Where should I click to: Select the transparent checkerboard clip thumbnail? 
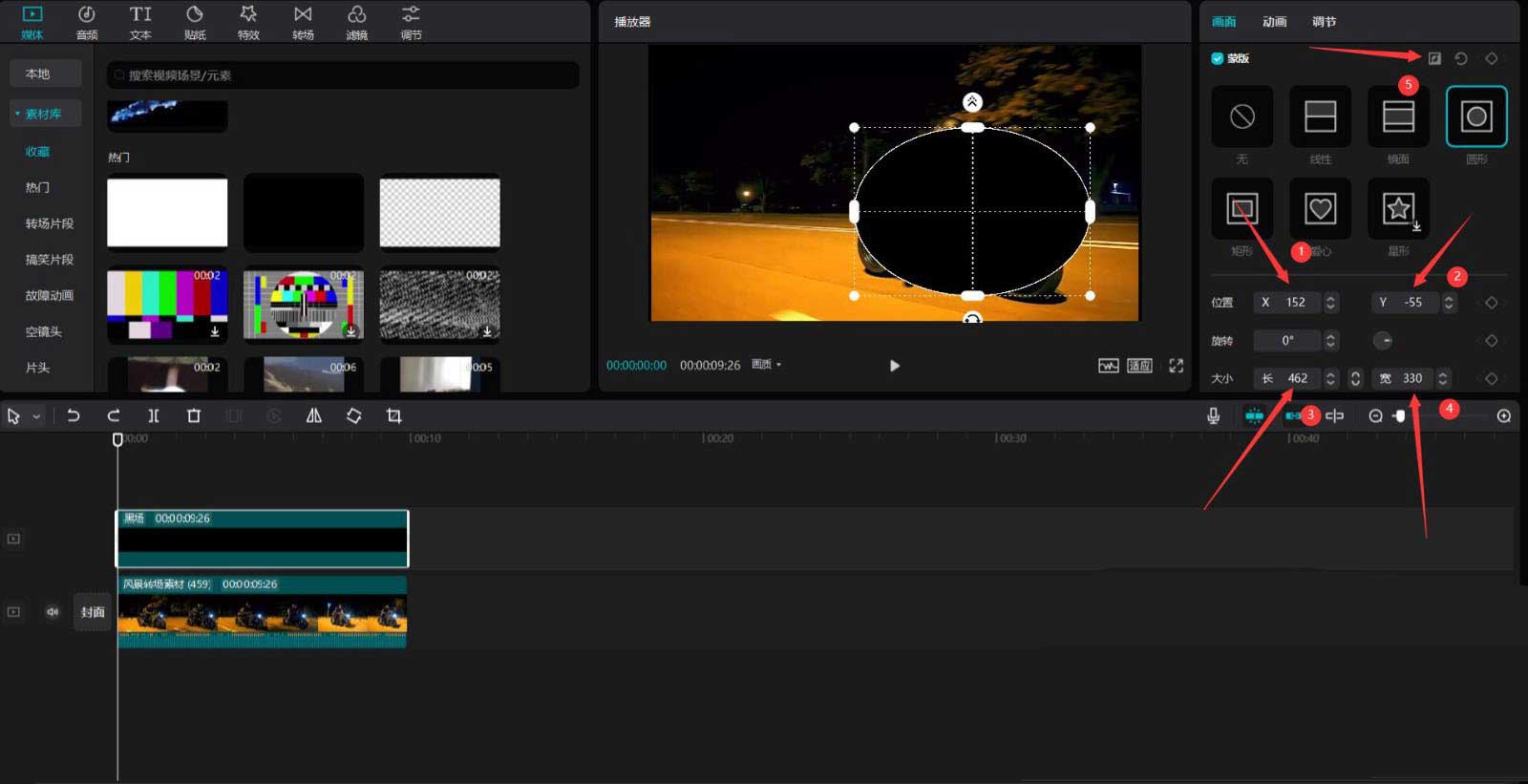click(x=439, y=212)
